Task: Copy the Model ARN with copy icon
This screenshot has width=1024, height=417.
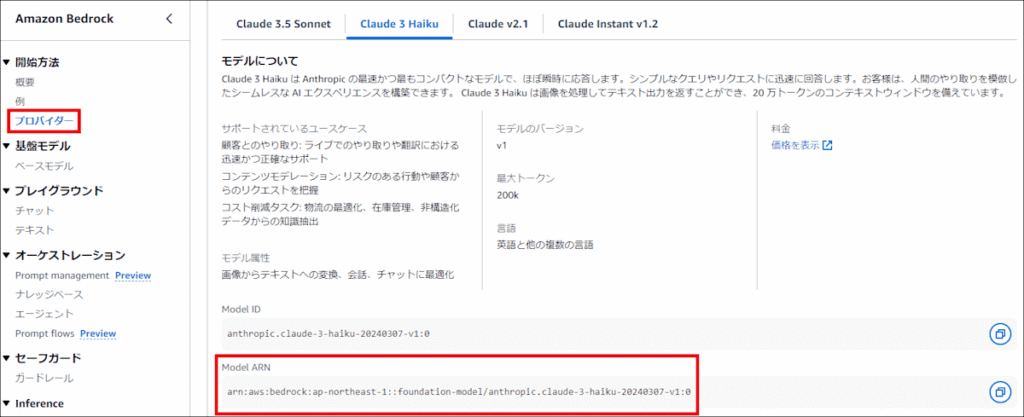Action: point(999,391)
